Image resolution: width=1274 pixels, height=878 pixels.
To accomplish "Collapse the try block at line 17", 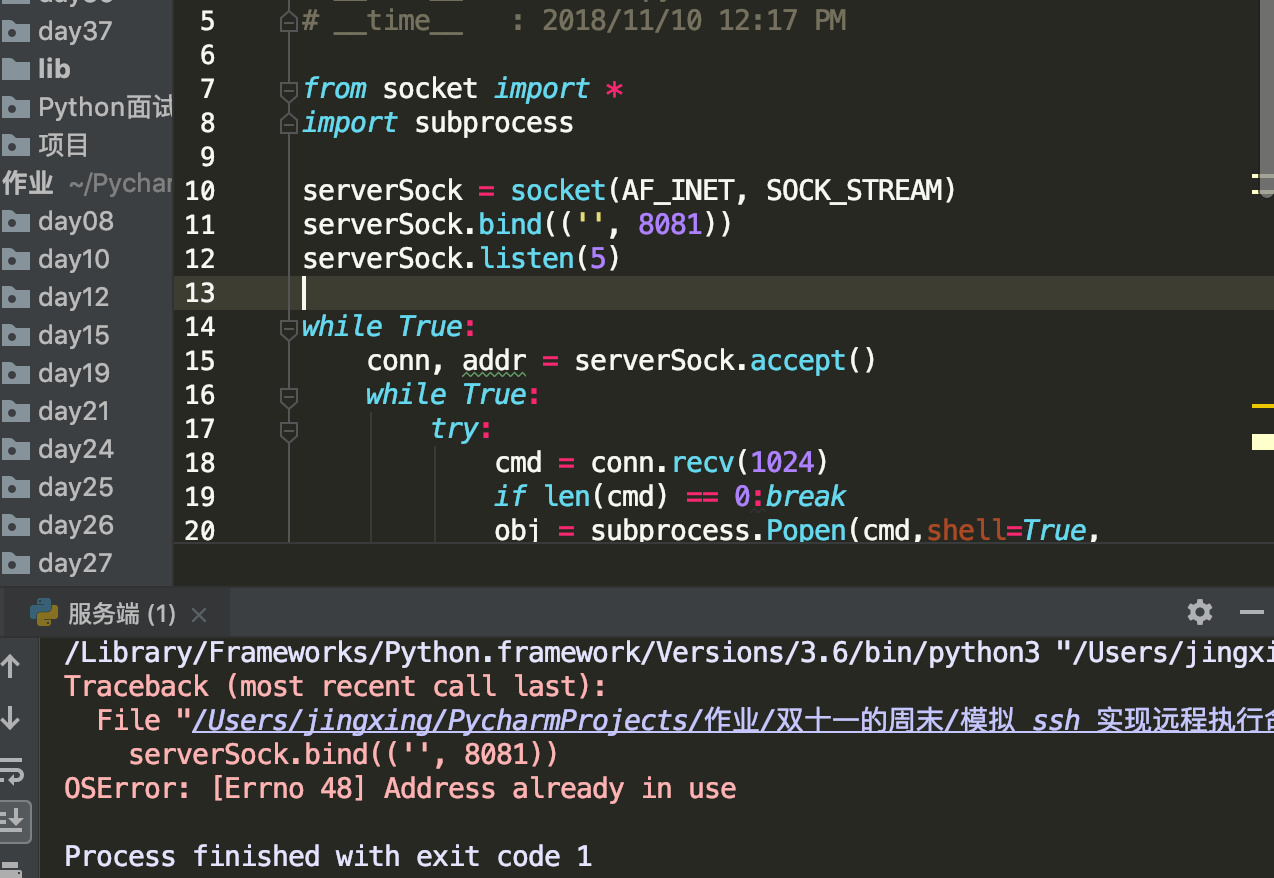I will pos(288,431).
